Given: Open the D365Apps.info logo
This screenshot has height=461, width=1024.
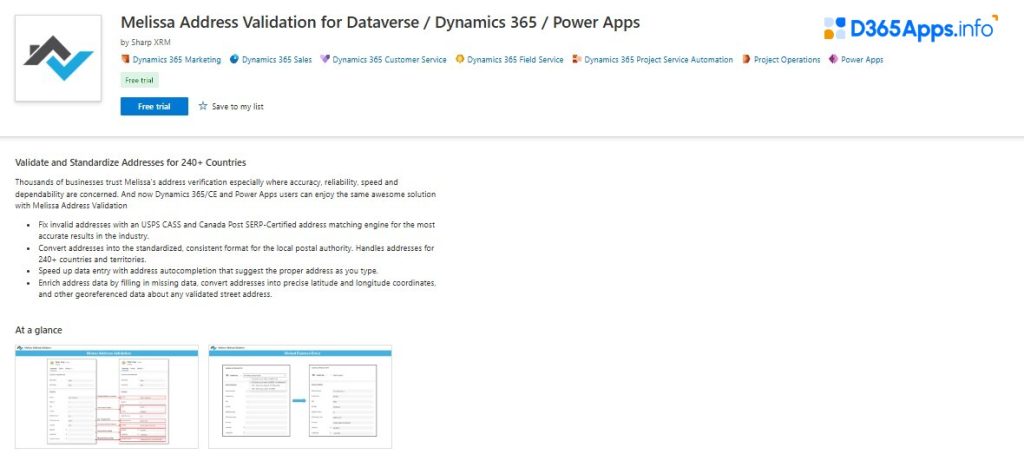Looking at the screenshot, I should [910, 28].
